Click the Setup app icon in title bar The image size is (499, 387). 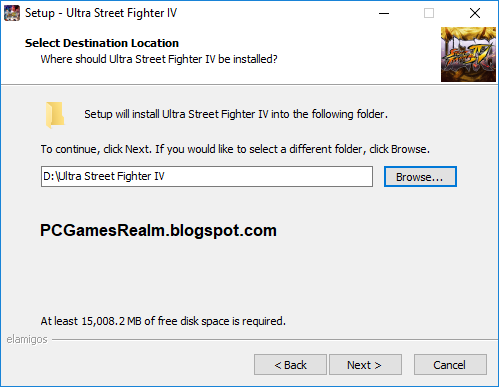pyautogui.click(x=12, y=13)
